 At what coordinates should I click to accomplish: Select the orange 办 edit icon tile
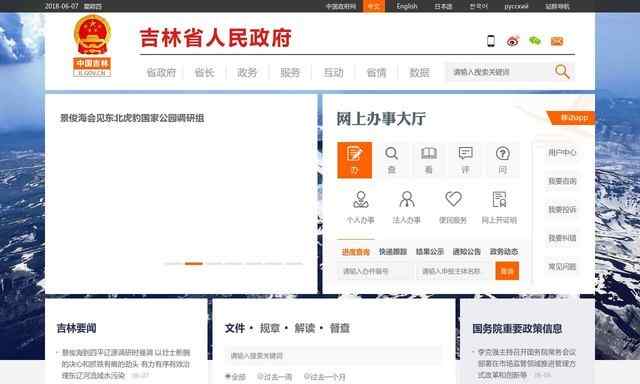pos(354,160)
